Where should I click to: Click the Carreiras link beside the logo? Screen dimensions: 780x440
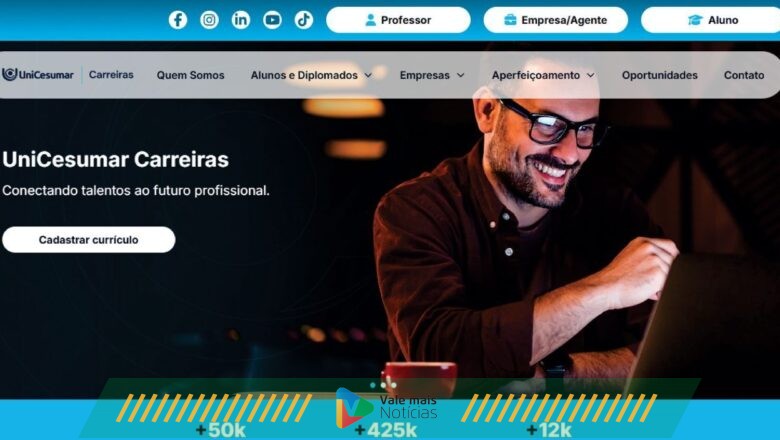pos(111,75)
